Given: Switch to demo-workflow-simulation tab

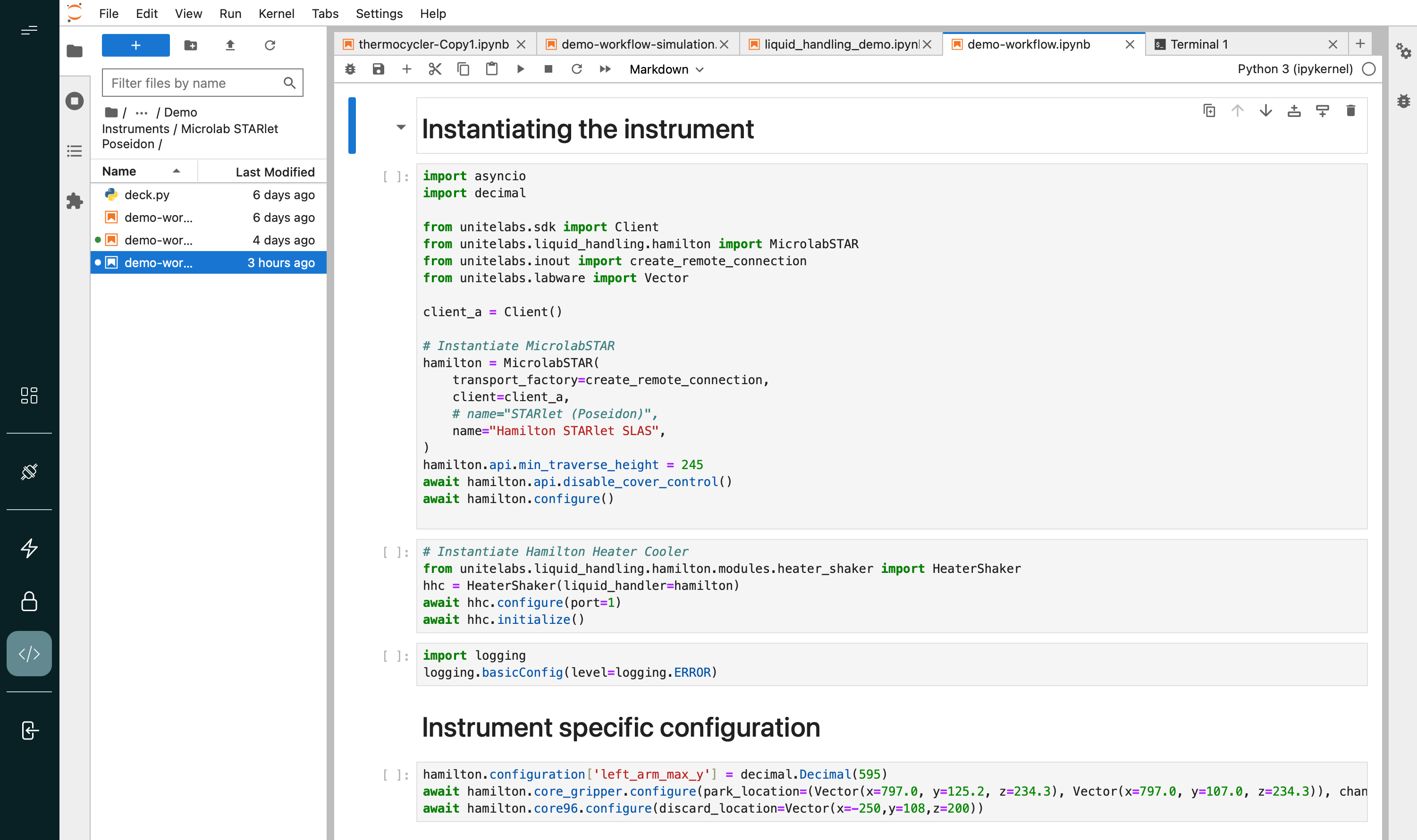Looking at the screenshot, I should click(x=638, y=44).
